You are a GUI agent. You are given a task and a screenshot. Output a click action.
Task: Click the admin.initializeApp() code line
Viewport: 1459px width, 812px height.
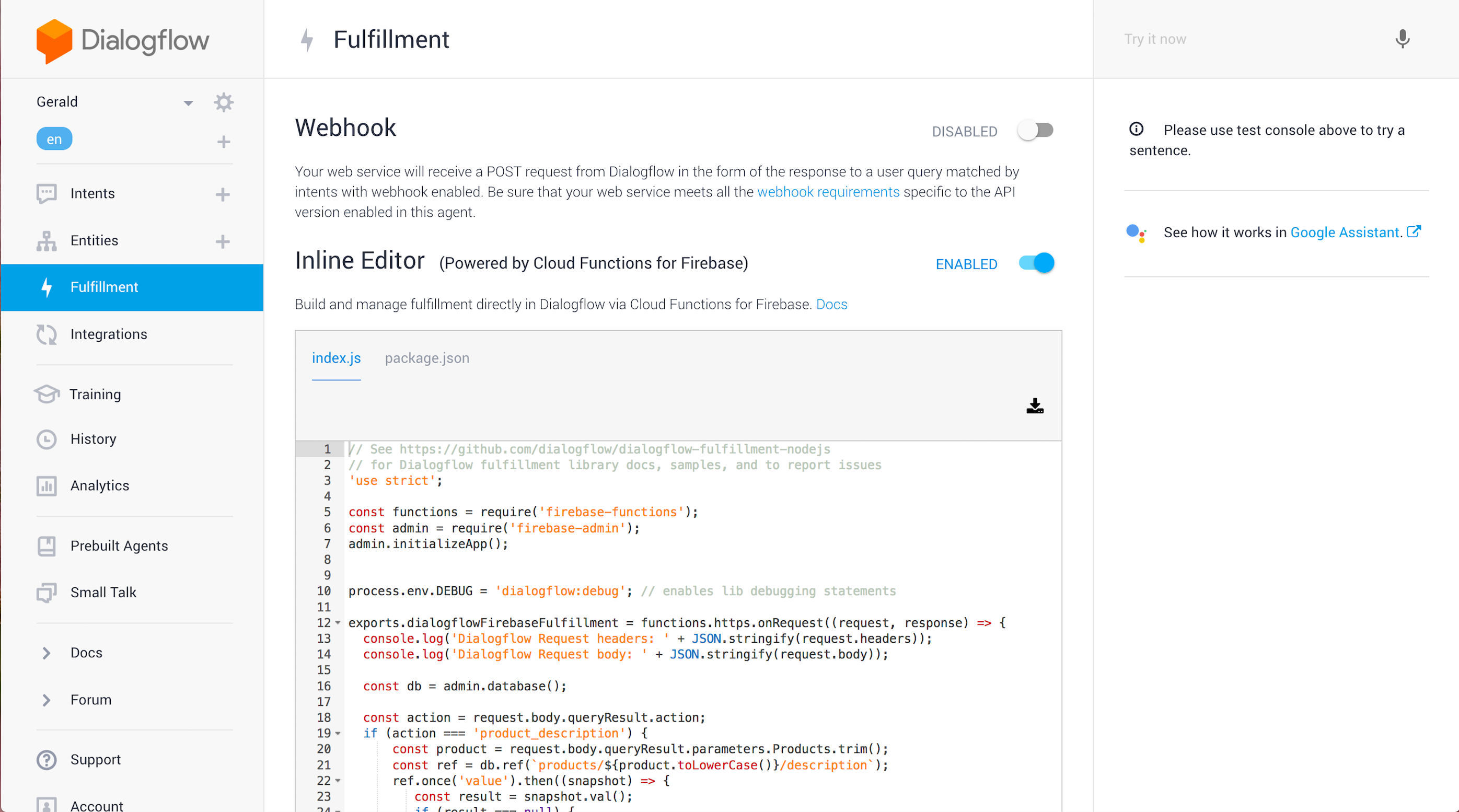(x=428, y=543)
